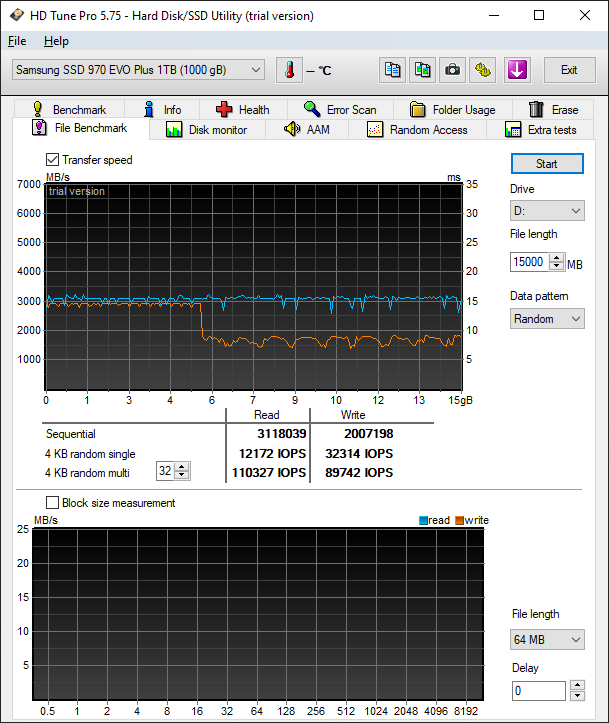Switch to the Info tab
This screenshot has height=723, width=609.
click(162, 109)
